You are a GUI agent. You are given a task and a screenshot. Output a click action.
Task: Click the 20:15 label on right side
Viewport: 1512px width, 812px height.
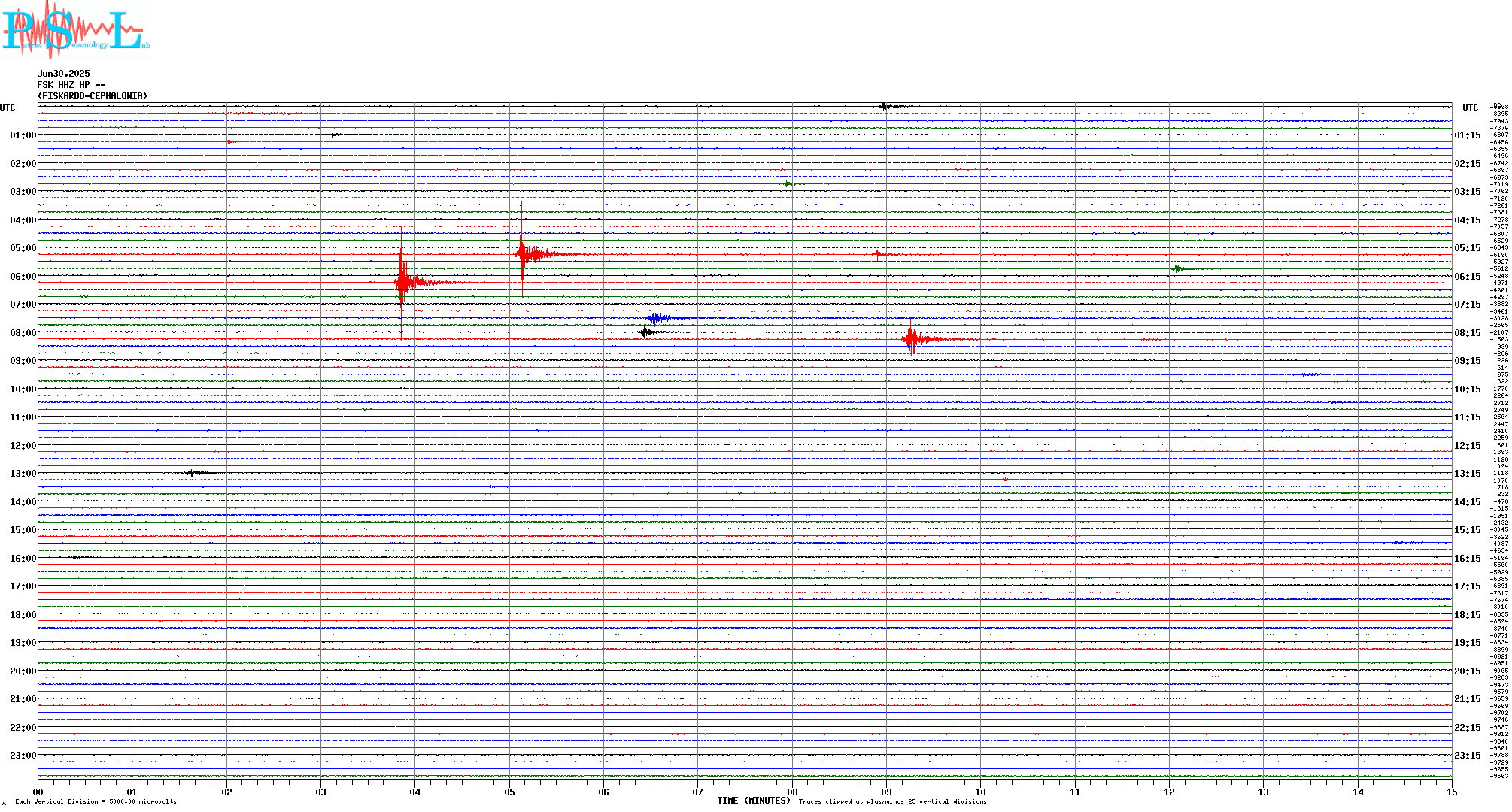1468,671
